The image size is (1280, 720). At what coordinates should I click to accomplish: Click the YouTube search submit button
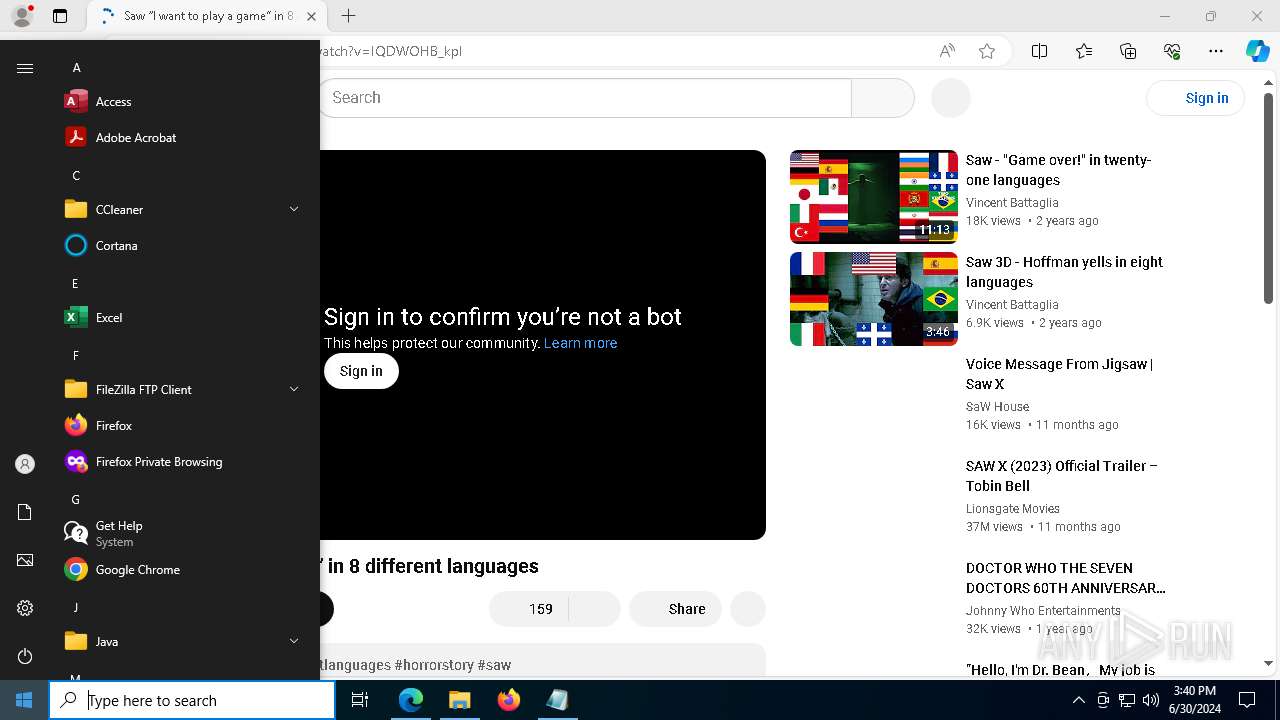tap(883, 98)
